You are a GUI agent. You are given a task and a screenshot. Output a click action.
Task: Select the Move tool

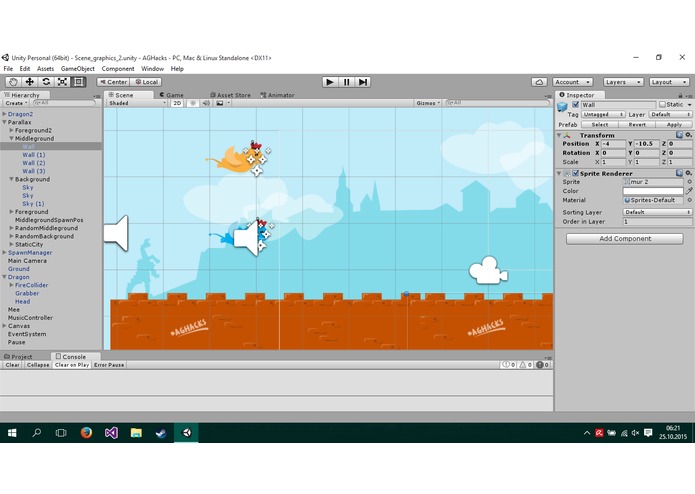coord(30,82)
